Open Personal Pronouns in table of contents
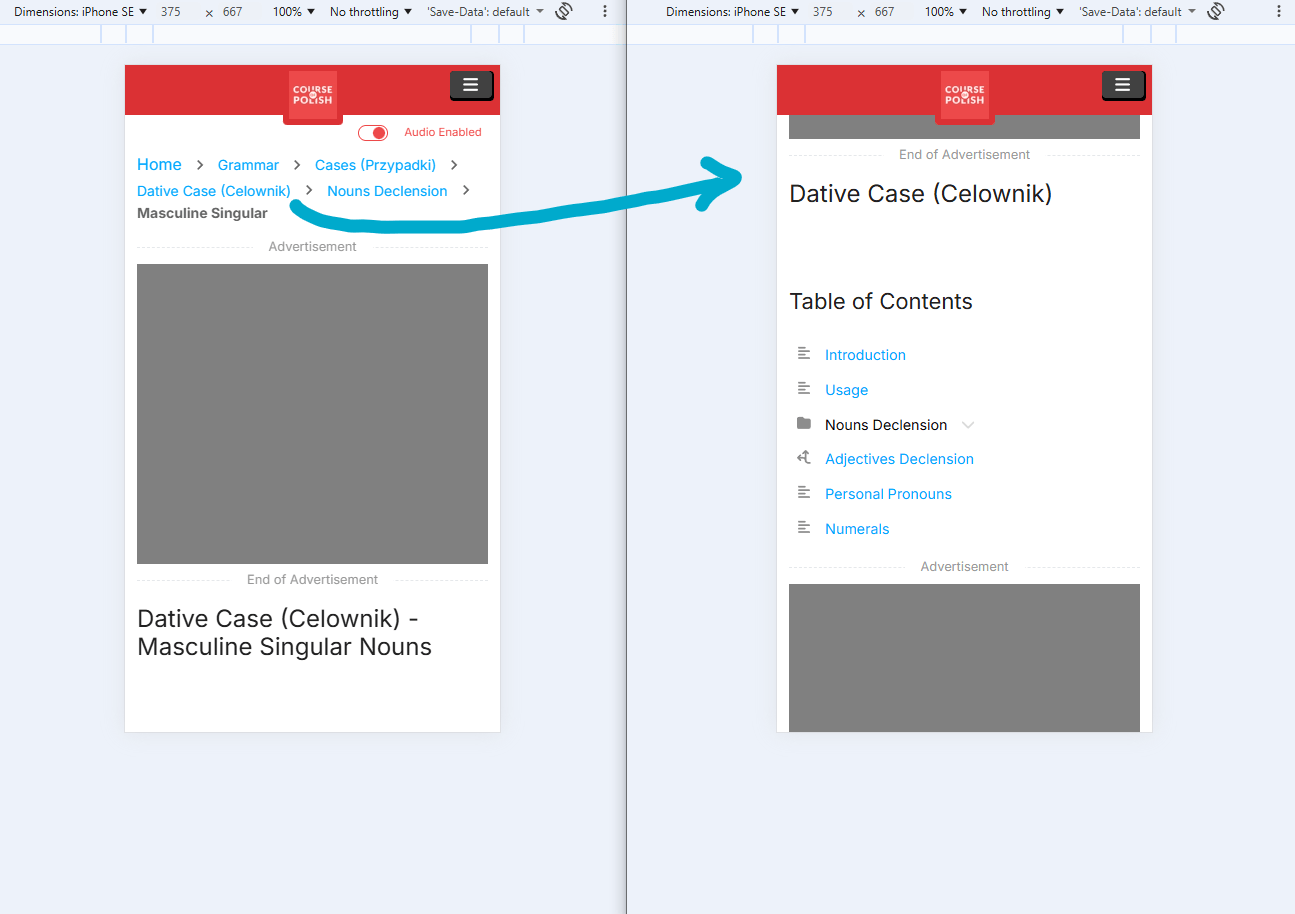Viewport: 1295px width, 914px height. click(888, 494)
